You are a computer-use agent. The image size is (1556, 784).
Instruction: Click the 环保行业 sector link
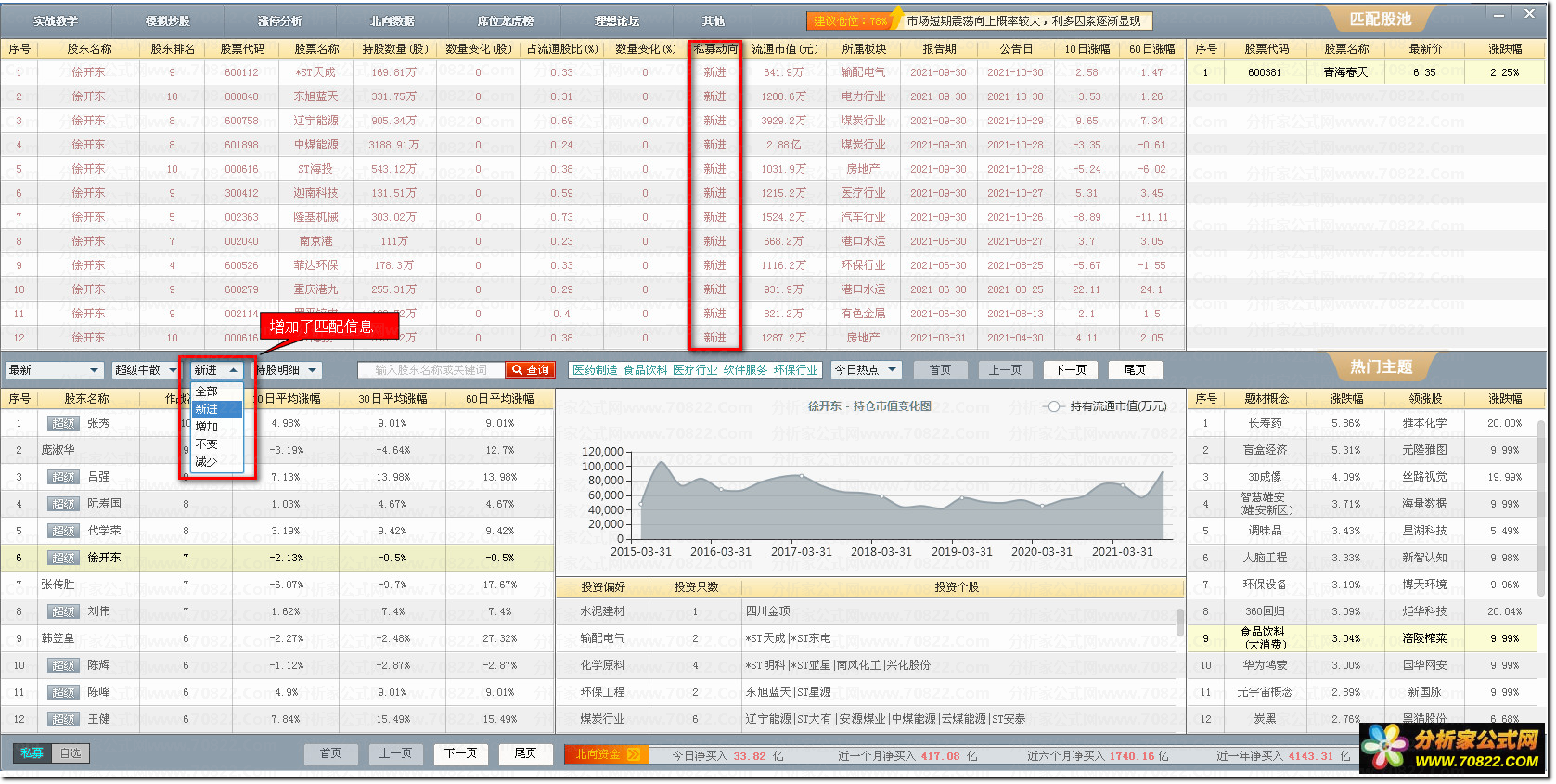795,370
